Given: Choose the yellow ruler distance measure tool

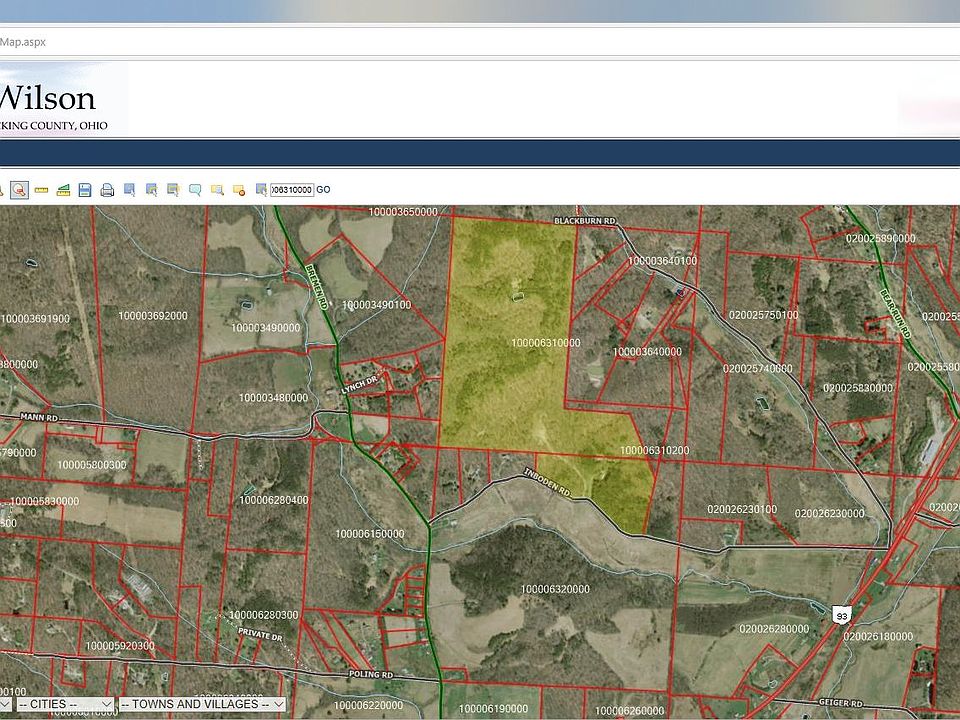Looking at the screenshot, I should click(x=41, y=189).
